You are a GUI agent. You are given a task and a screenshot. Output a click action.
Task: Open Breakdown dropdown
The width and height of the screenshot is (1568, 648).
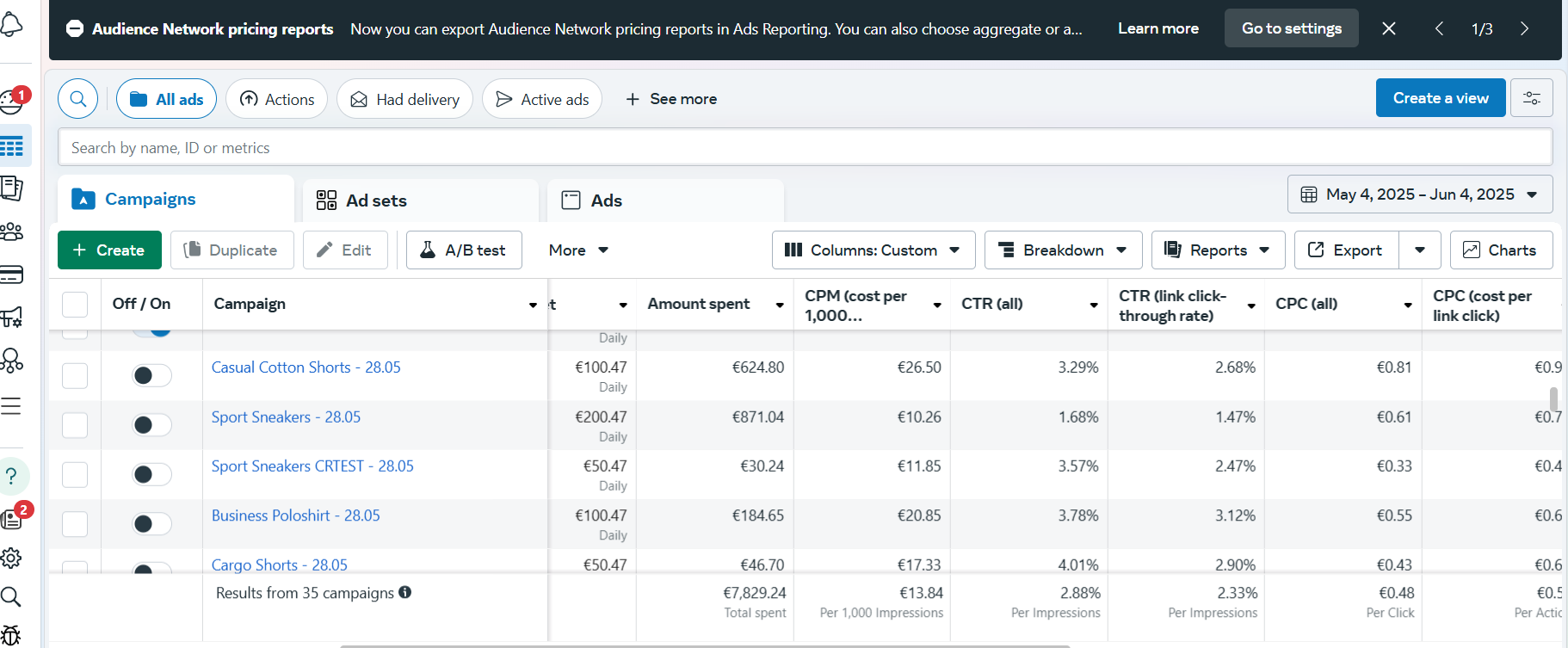(x=1063, y=250)
